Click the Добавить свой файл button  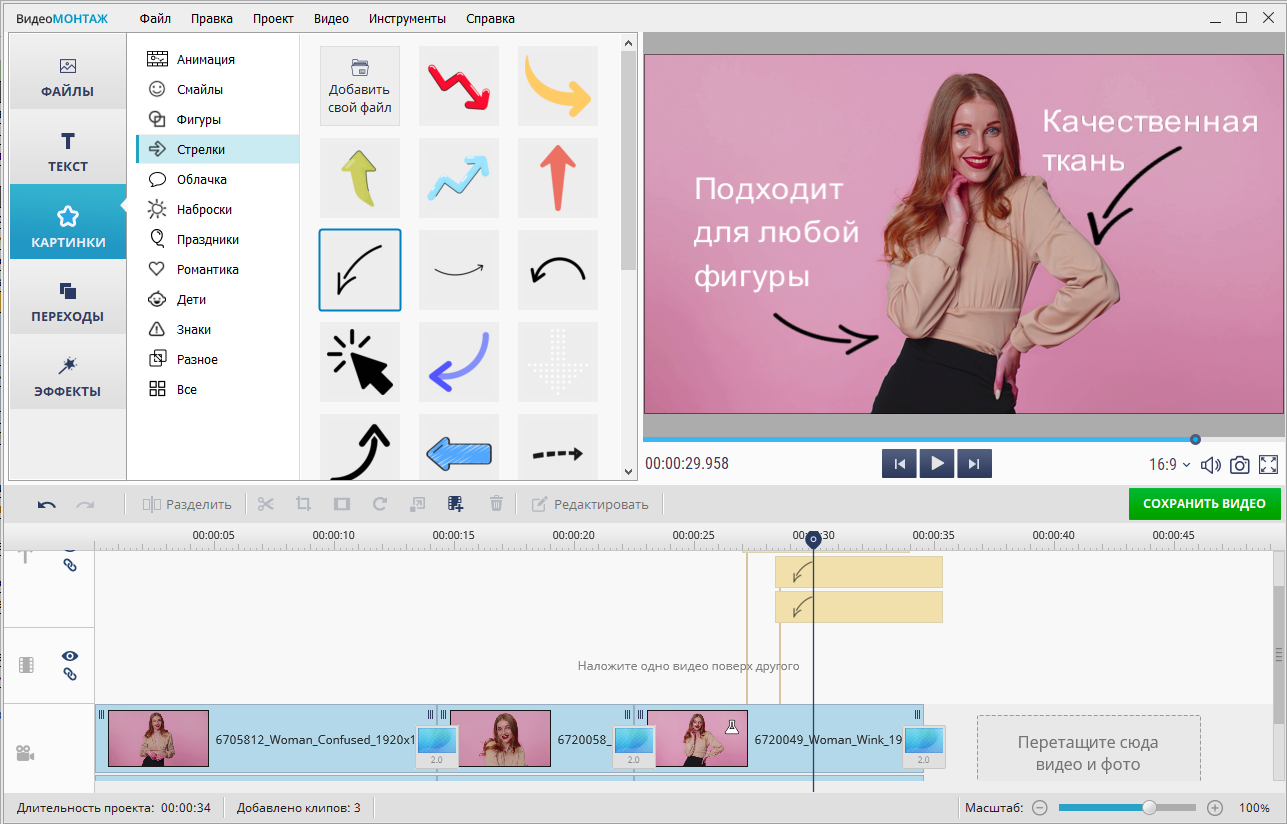pyautogui.click(x=360, y=87)
